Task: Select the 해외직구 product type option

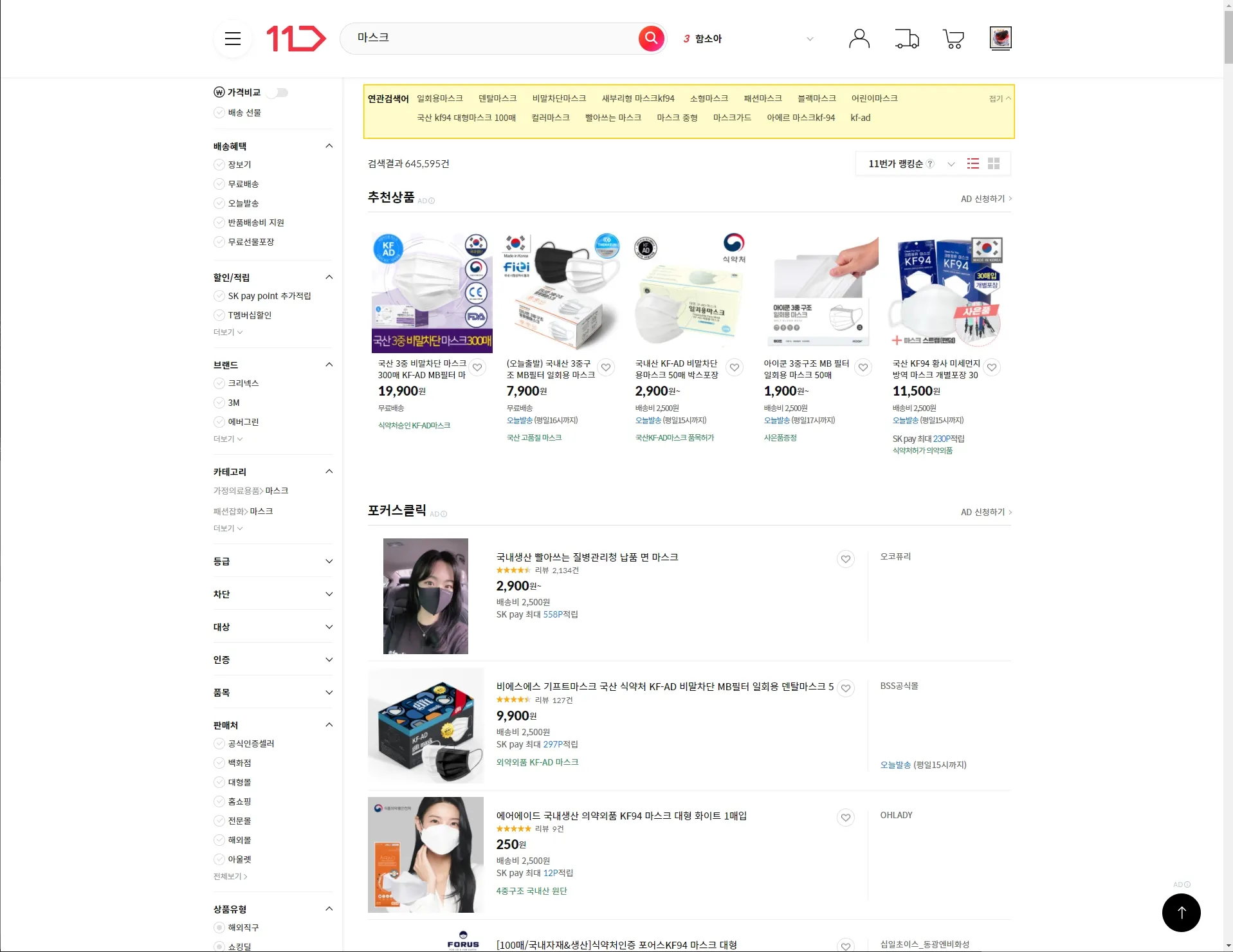Action: coord(219,928)
